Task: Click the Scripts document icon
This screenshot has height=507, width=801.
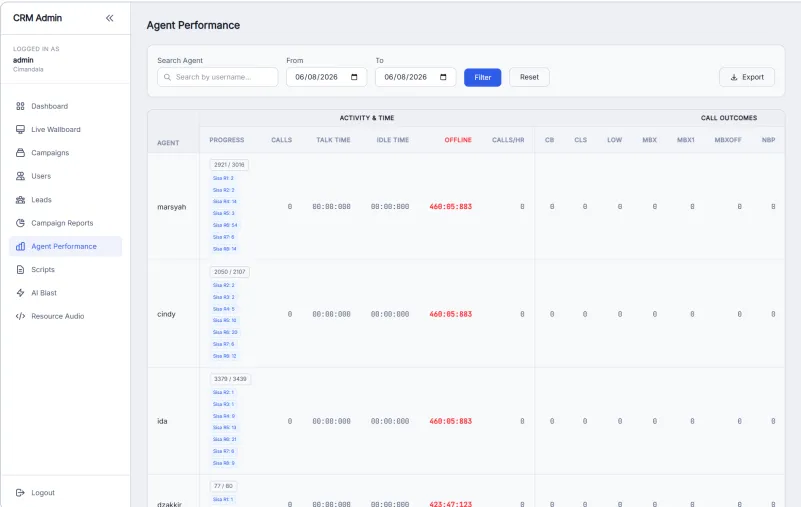Action: (20, 269)
